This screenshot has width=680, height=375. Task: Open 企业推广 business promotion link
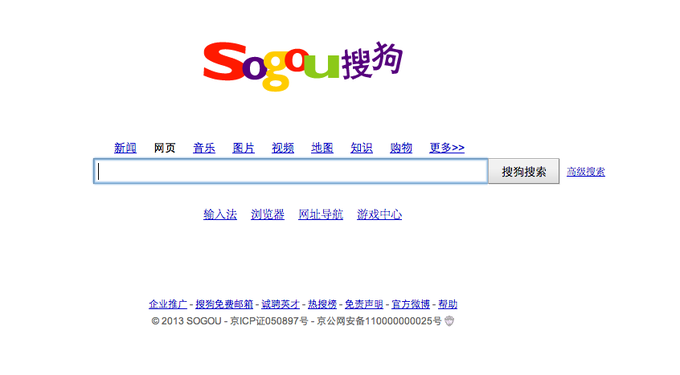tap(168, 304)
